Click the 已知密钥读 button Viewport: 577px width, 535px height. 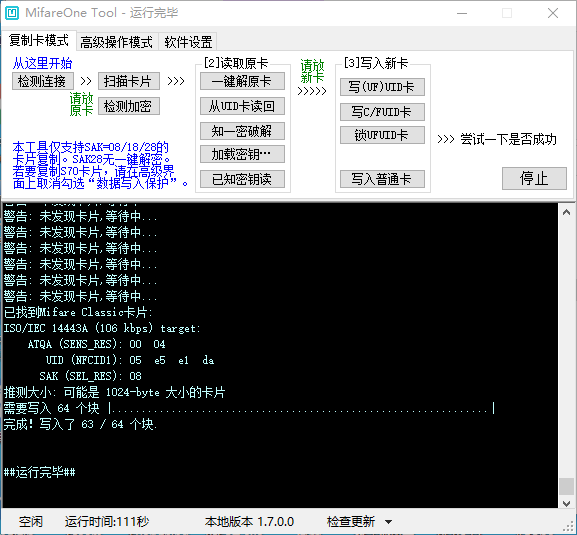242,179
